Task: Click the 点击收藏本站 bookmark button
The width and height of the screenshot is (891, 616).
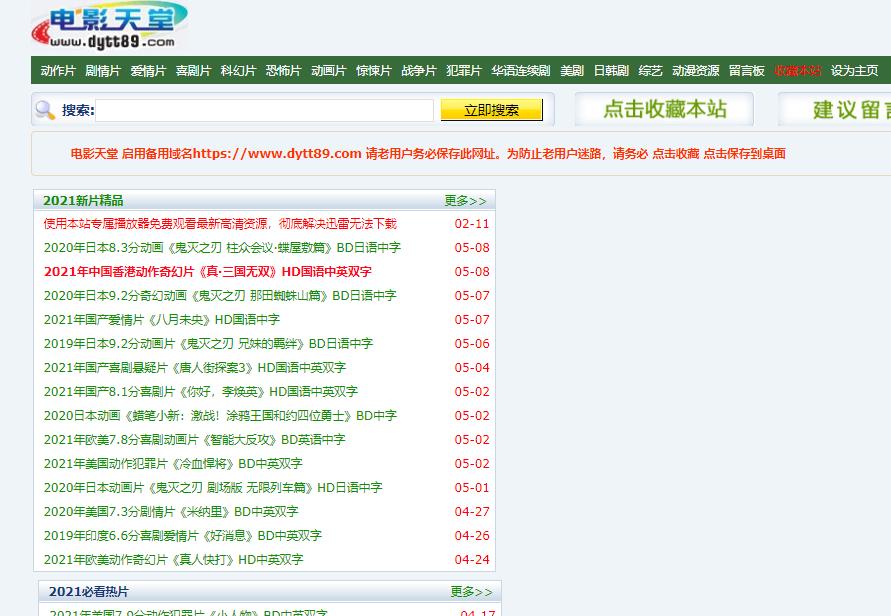Action: [x=664, y=110]
